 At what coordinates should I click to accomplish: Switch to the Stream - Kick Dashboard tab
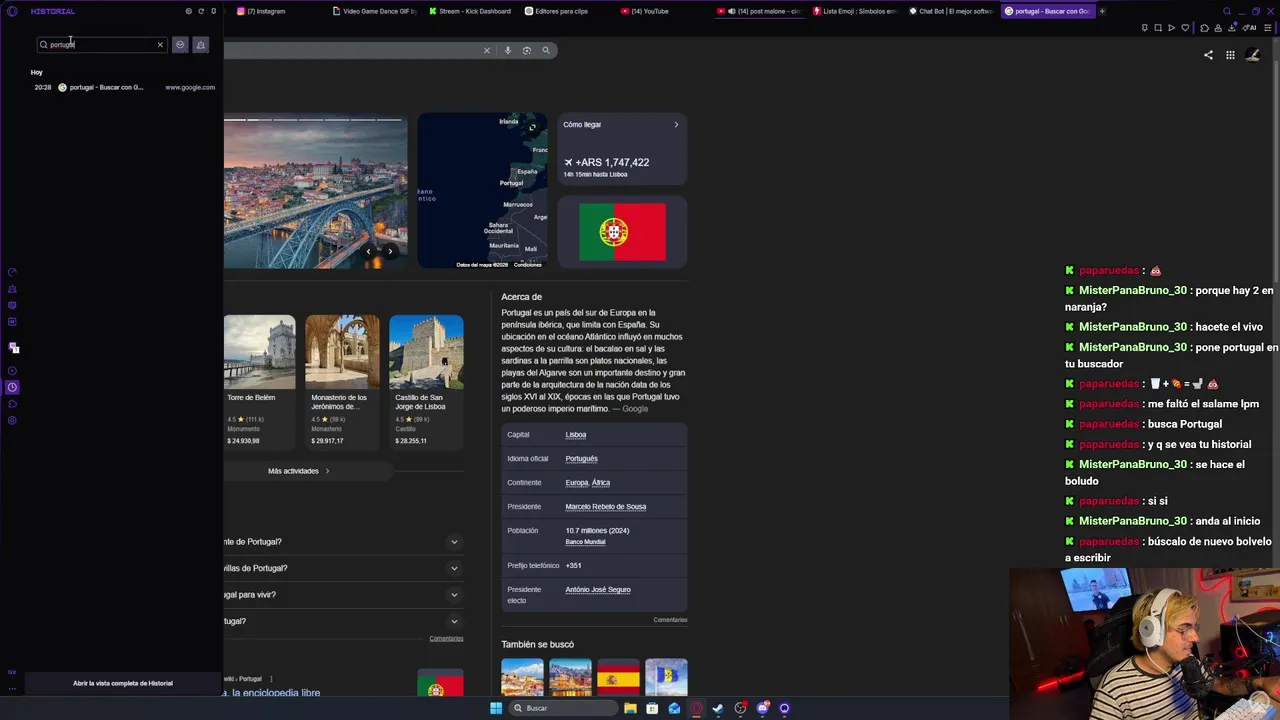tap(470, 11)
